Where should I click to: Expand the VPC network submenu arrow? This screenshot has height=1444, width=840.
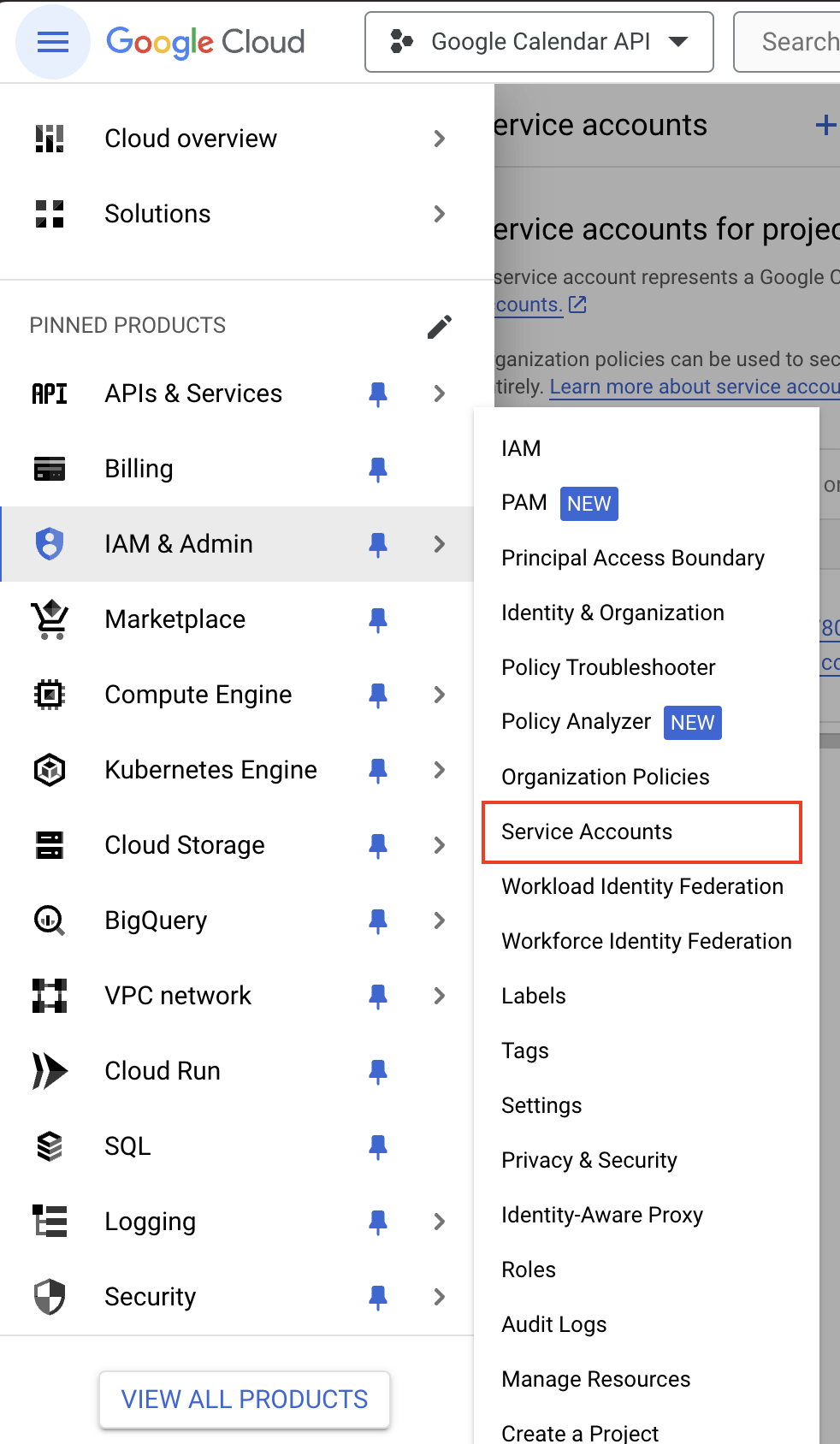pos(440,996)
